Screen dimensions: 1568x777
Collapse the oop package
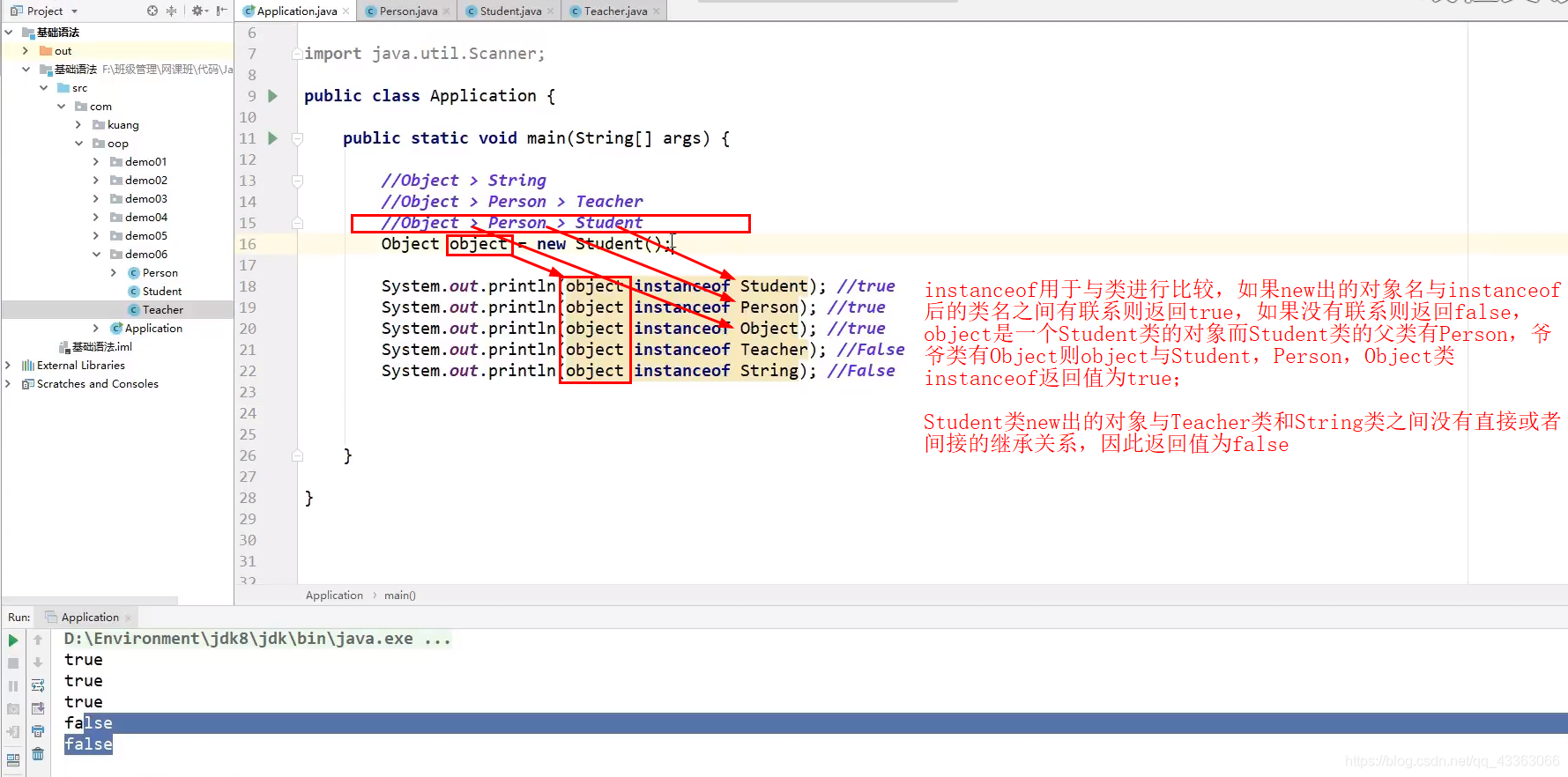coord(78,144)
